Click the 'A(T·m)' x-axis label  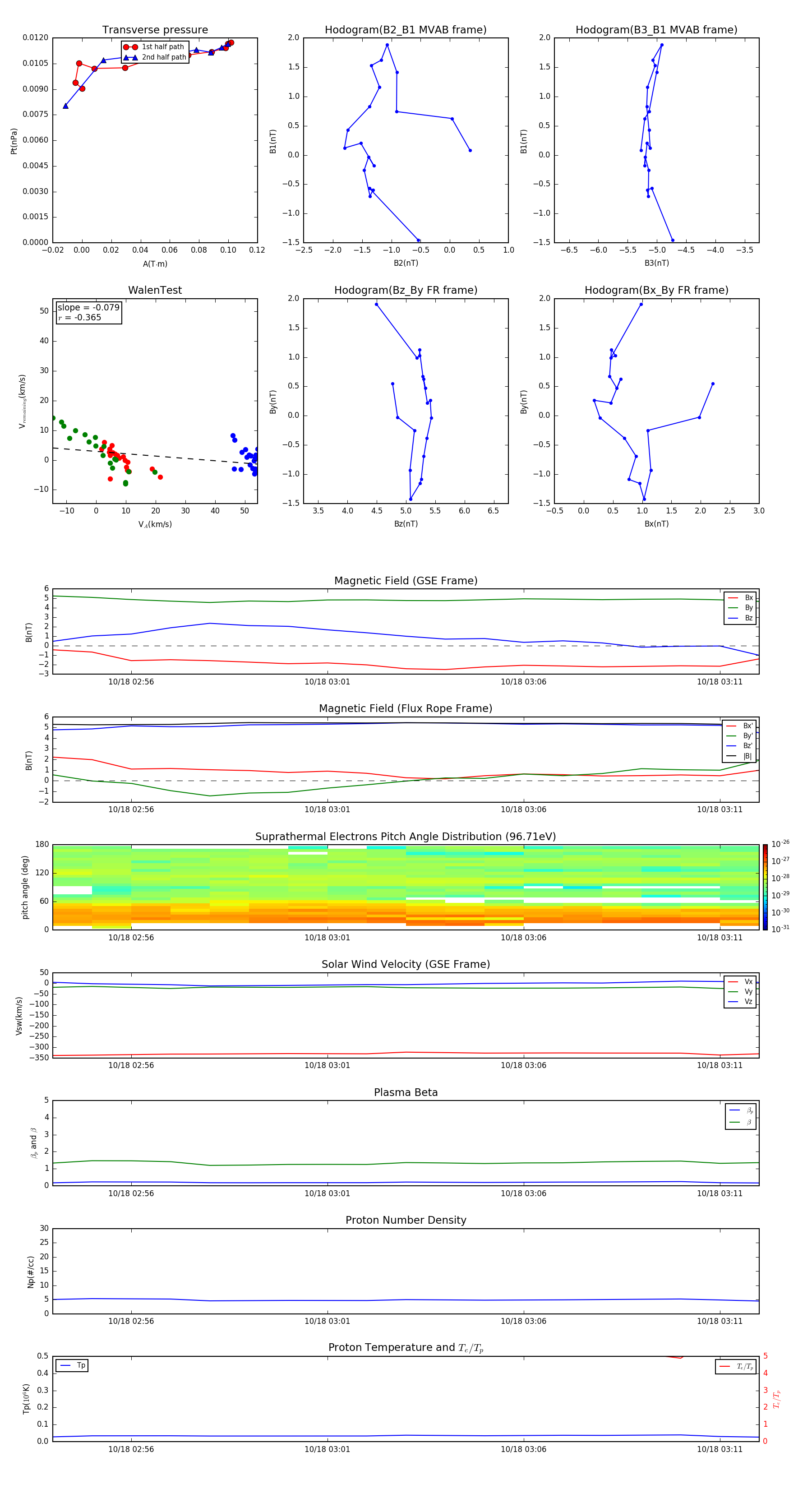pyautogui.click(x=155, y=264)
